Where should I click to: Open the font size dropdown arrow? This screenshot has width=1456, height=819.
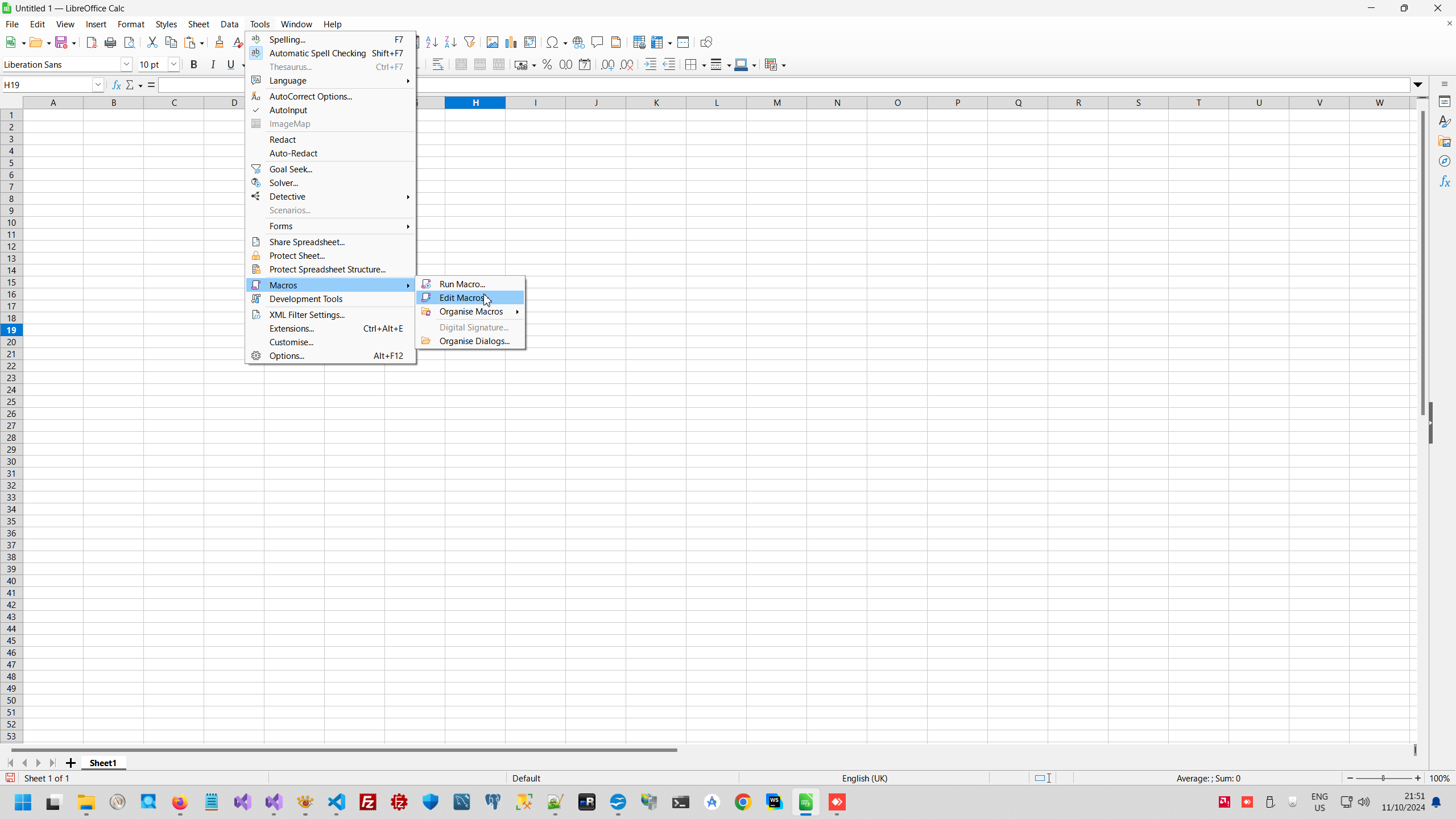[173, 65]
